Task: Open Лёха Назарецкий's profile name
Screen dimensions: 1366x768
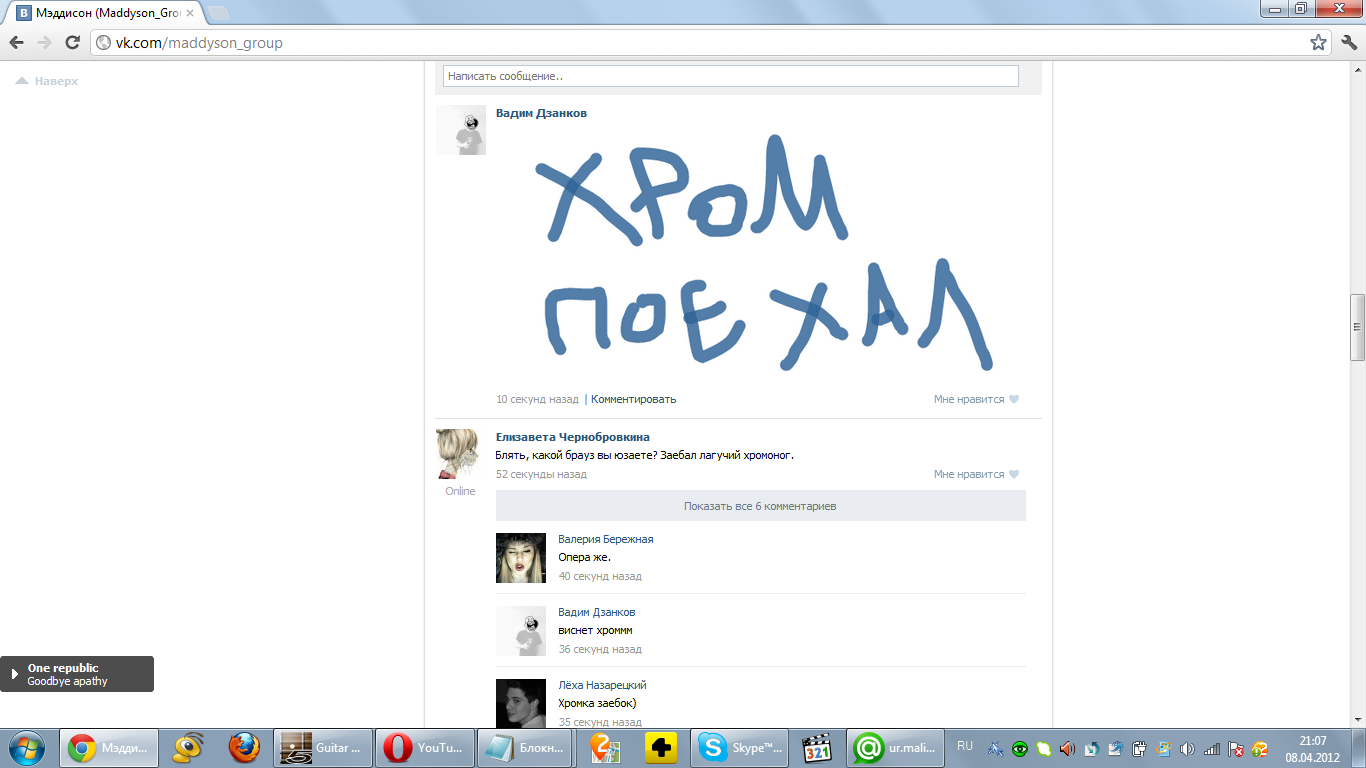Action: [x=602, y=685]
